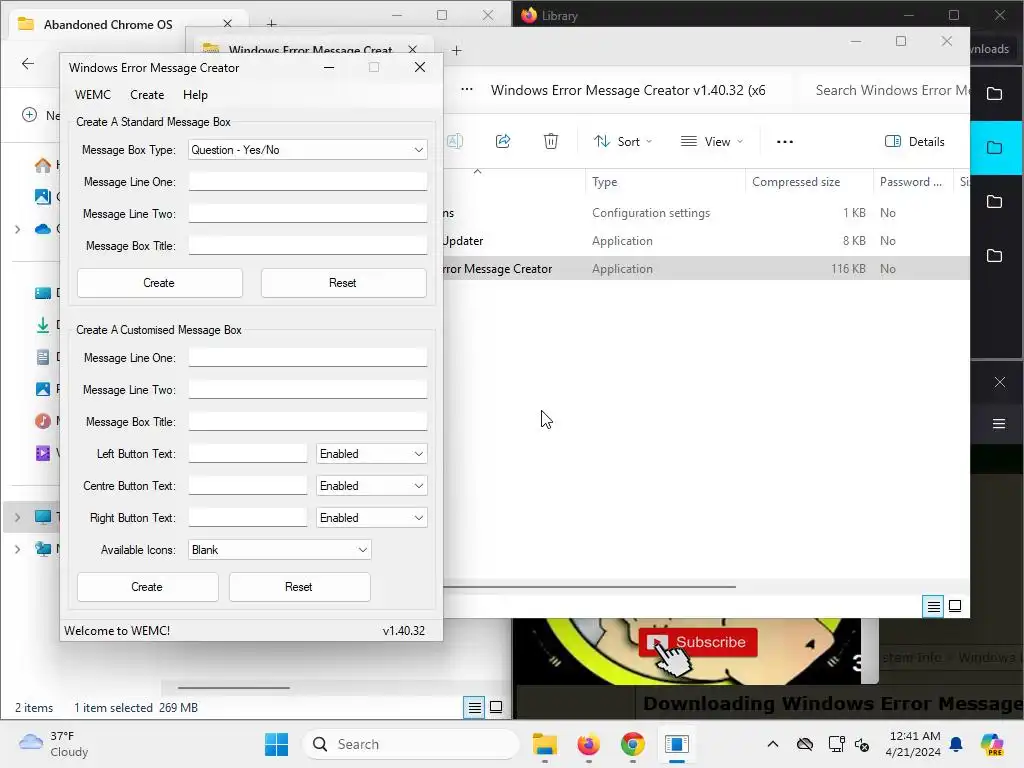Open the WEMC menu
Viewport: 1024px width, 768px height.
93,95
